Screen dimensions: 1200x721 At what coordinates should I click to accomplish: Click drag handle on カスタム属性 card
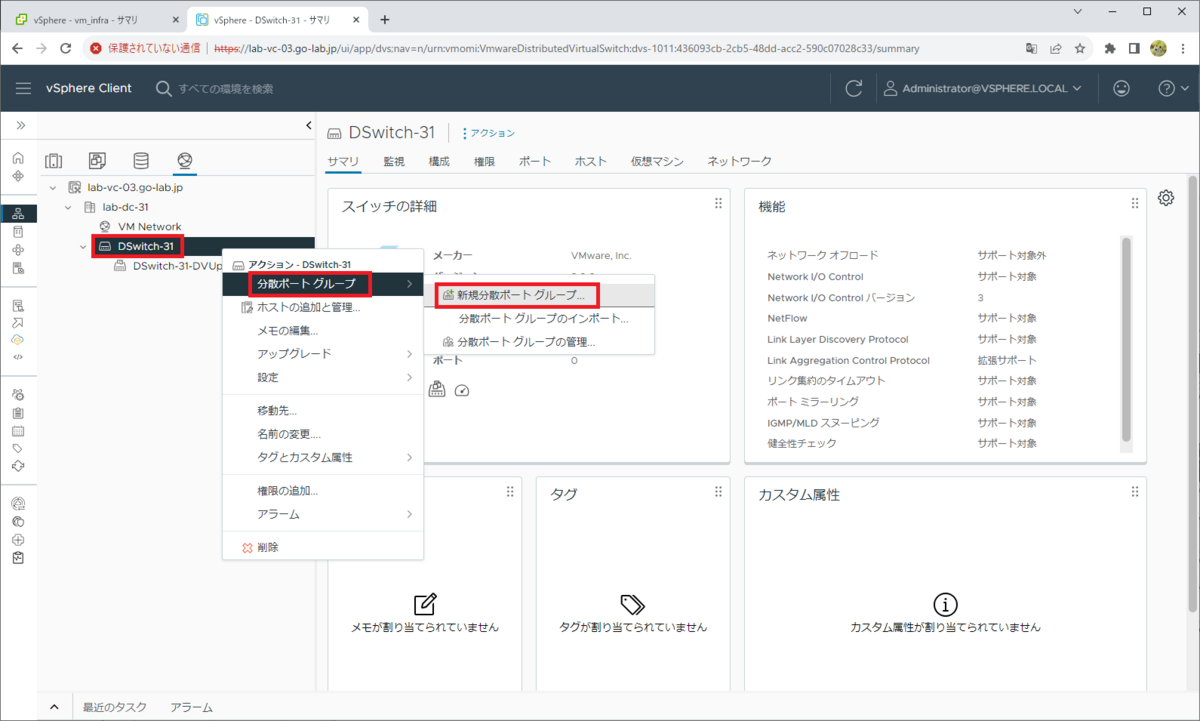pos(1135,492)
